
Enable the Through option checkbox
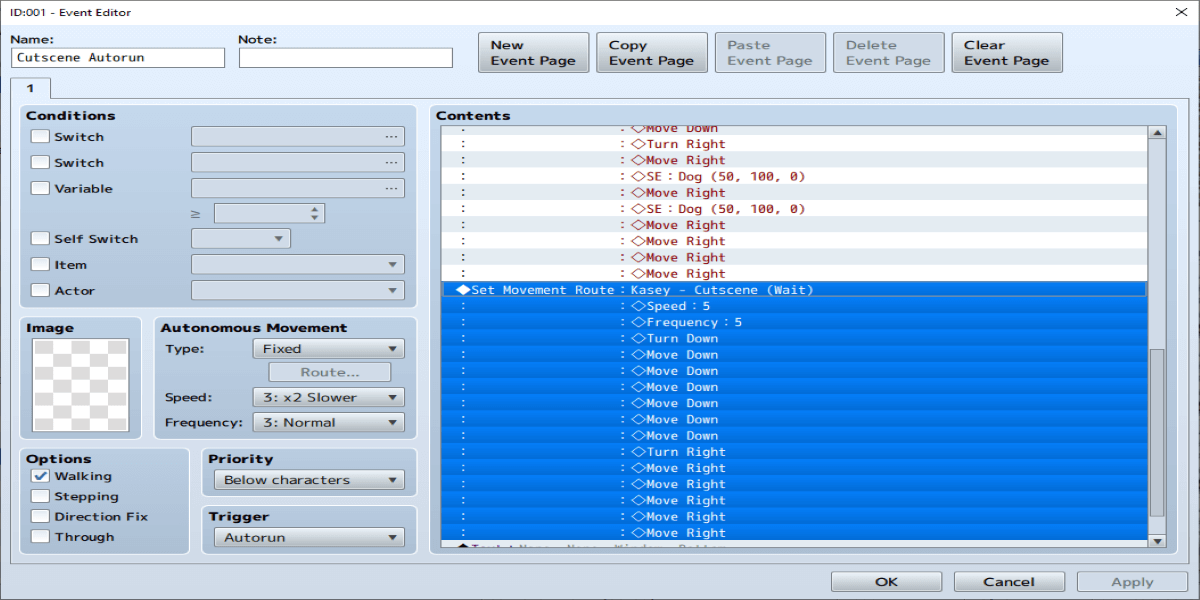tap(40, 536)
